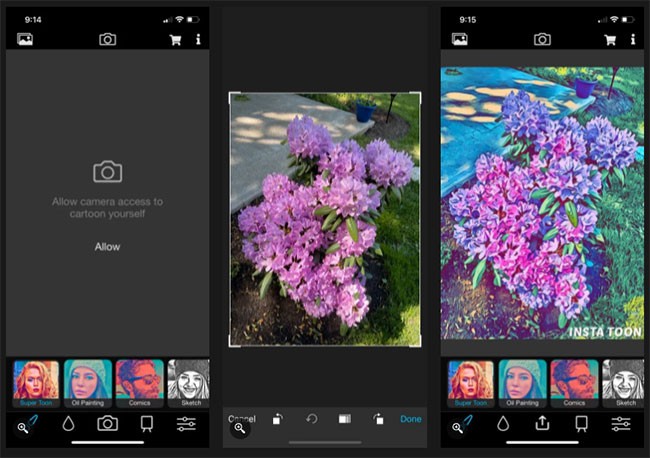Open the shopping cart in left screen
This screenshot has width=650, height=458.
(175, 39)
